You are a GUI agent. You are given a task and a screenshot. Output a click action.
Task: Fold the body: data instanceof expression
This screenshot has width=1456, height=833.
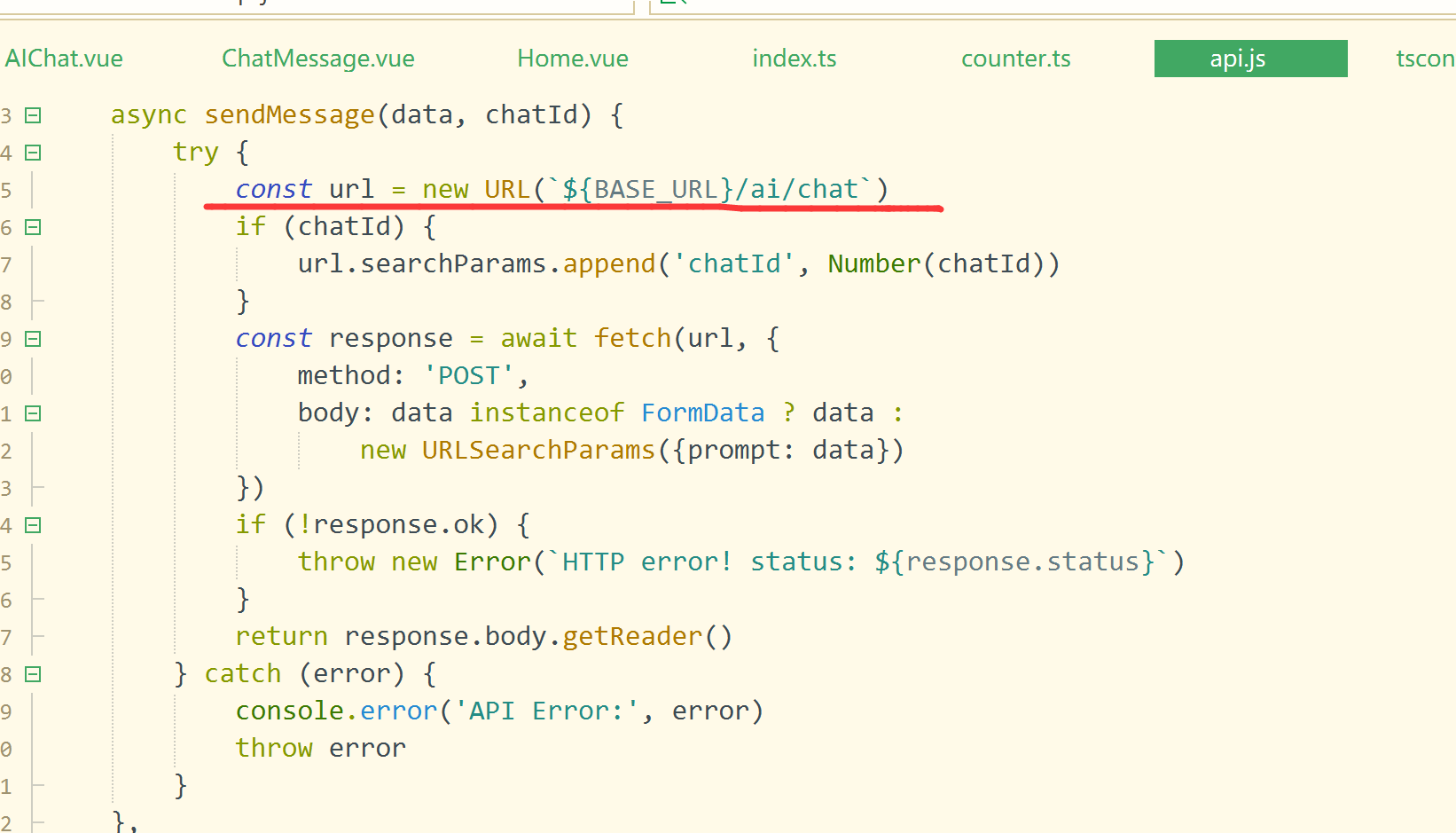click(x=33, y=413)
